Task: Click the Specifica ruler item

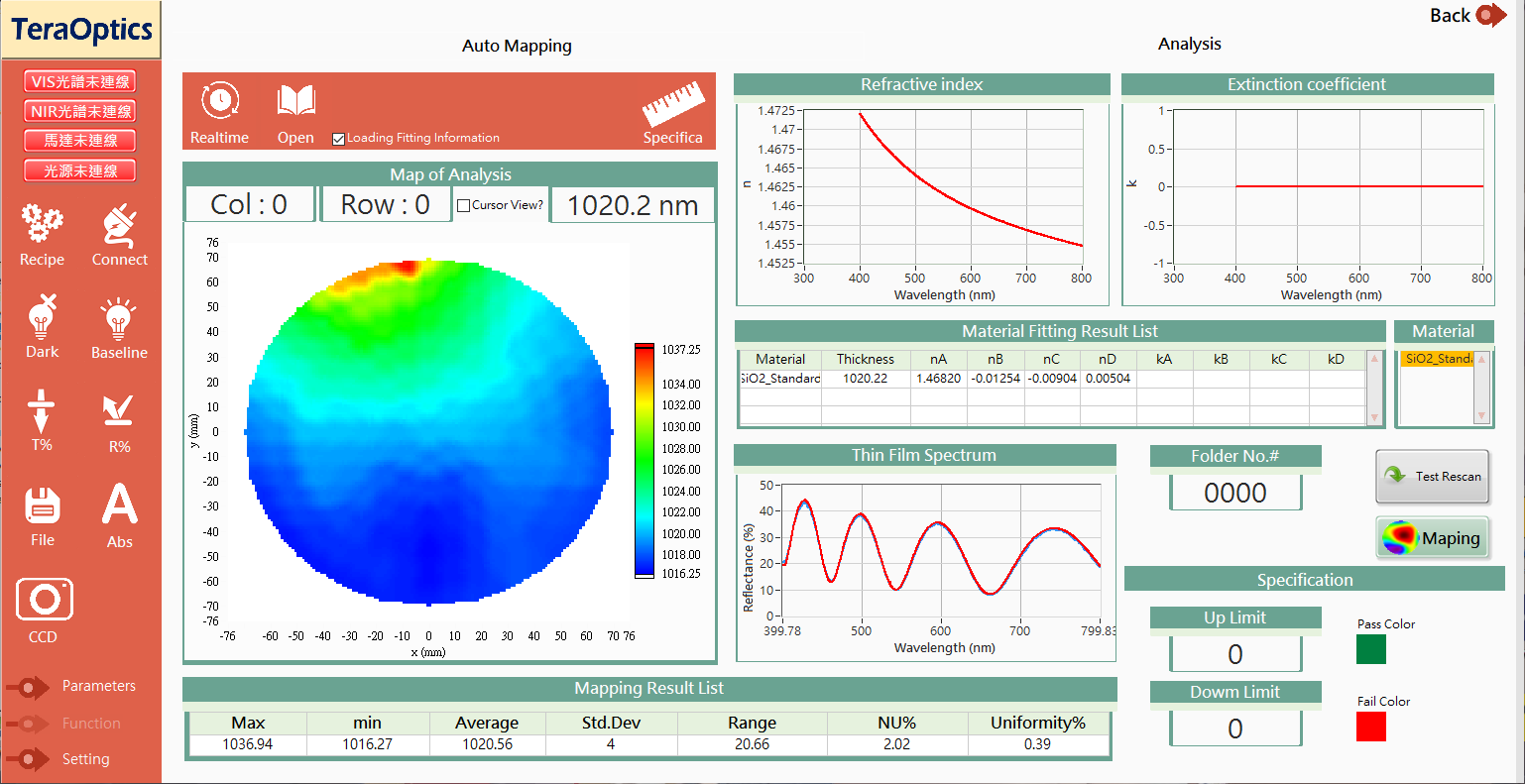Action: tap(672, 104)
